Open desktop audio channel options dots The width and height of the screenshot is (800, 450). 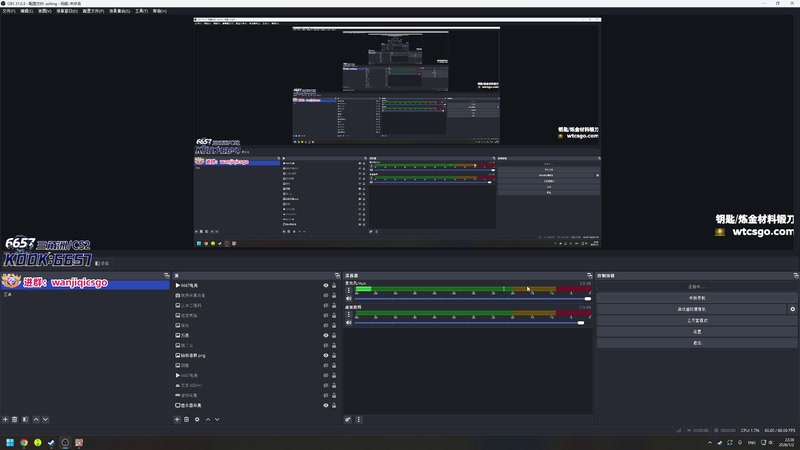349,314
